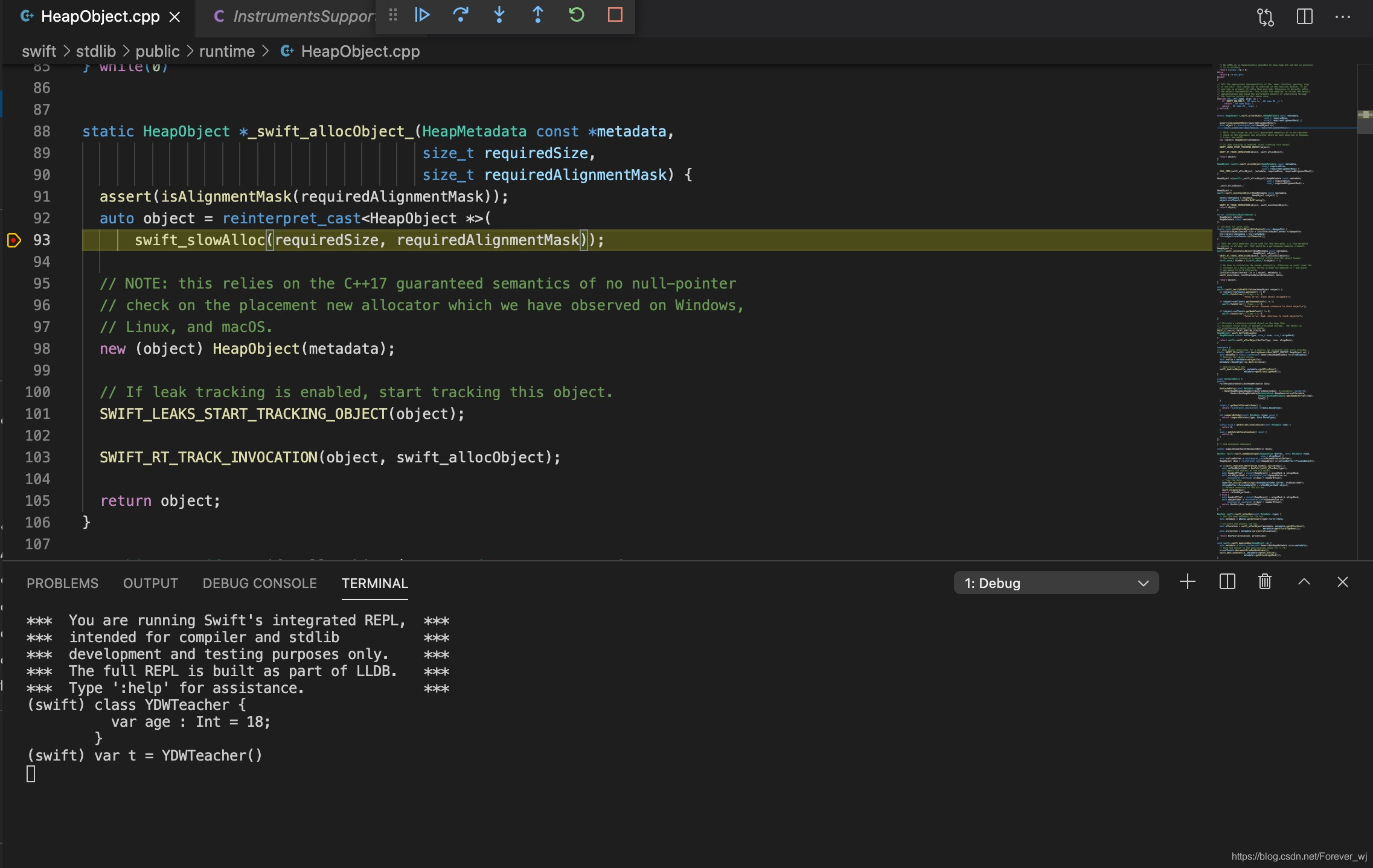Split the editor to the right

(x=1305, y=17)
